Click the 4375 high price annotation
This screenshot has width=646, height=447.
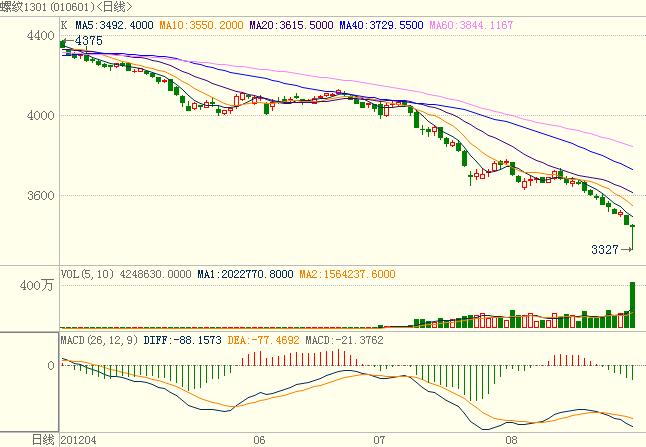coord(89,40)
